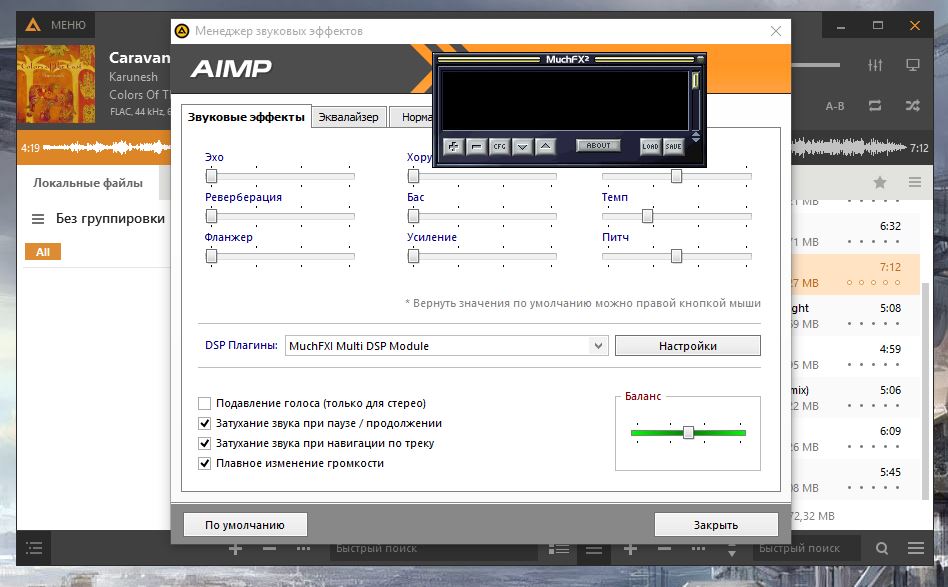Click the visualization monitor icon
948x587 pixels.
click(x=912, y=65)
